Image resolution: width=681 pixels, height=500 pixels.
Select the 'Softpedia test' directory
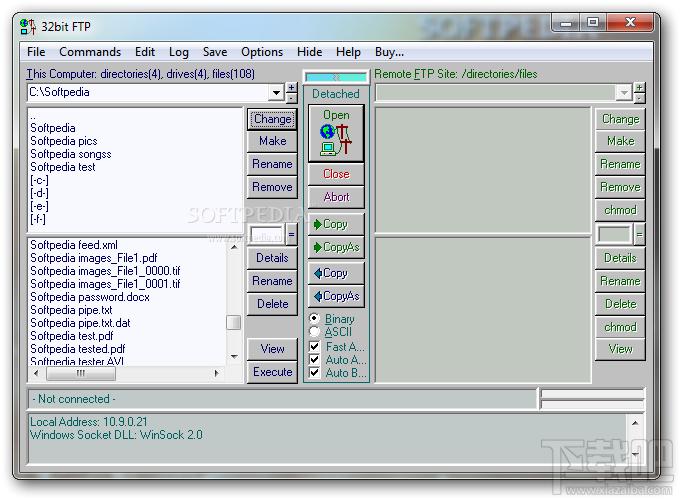63,167
